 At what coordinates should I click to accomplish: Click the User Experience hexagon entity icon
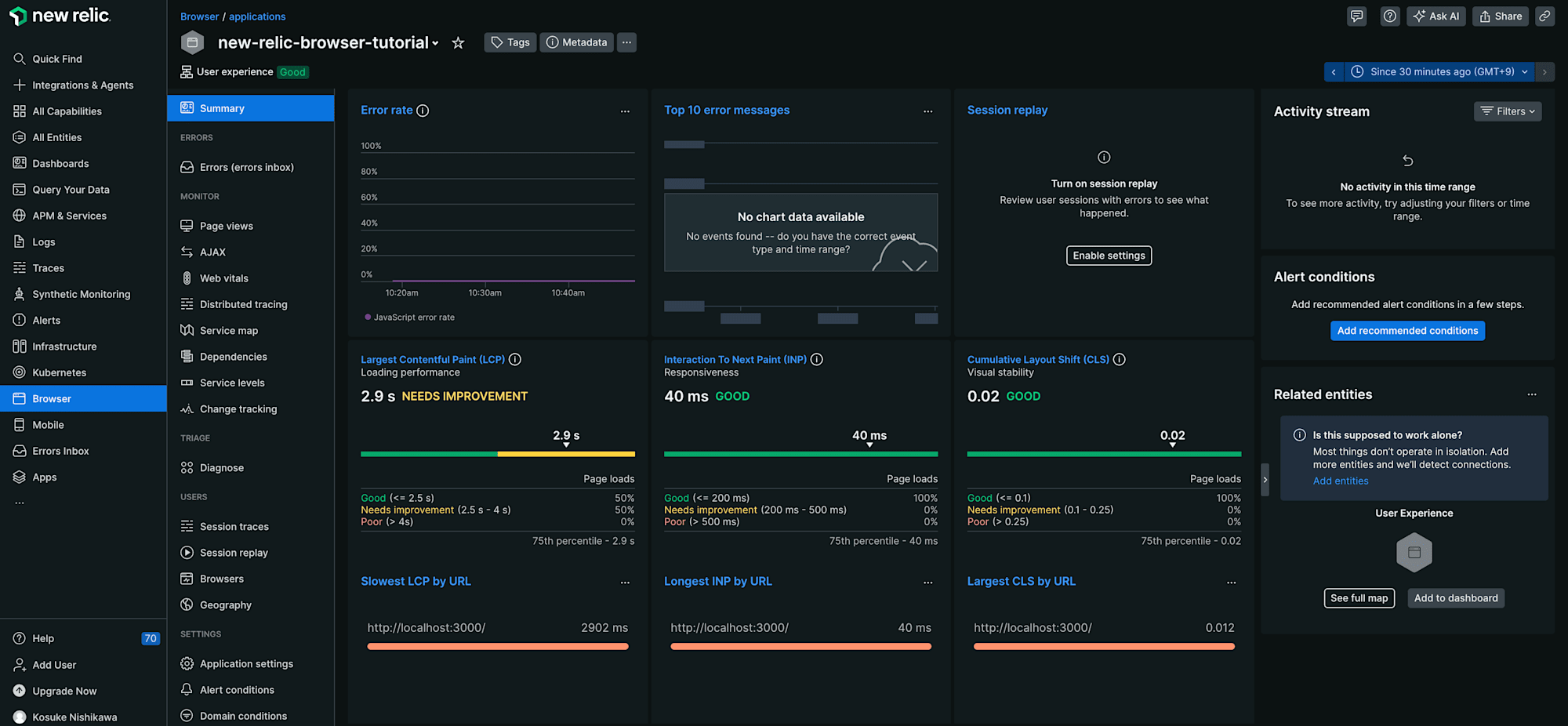1414,553
